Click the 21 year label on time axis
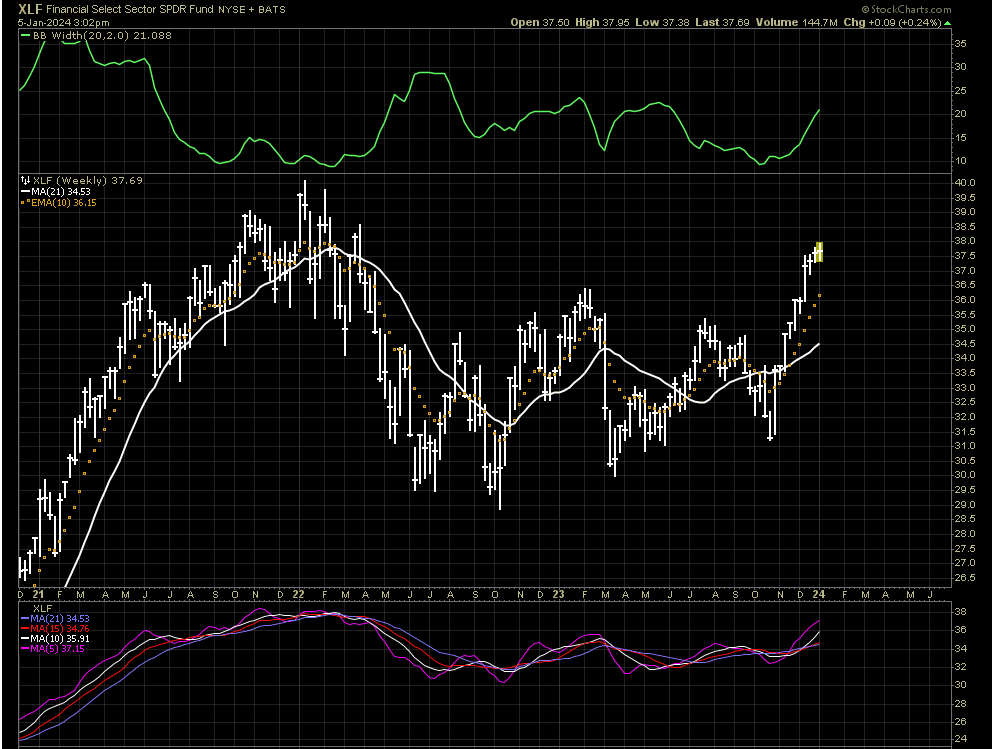The height and width of the screenshot is (749, 992). pyautogui.click(x=39, y=595)
